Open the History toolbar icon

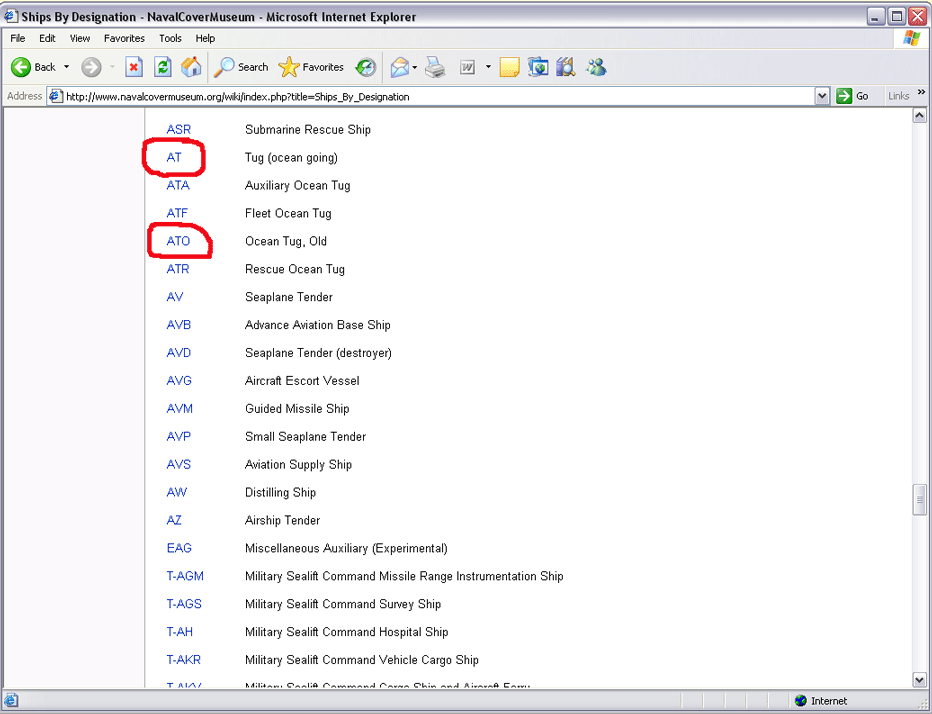pos(366,67)
